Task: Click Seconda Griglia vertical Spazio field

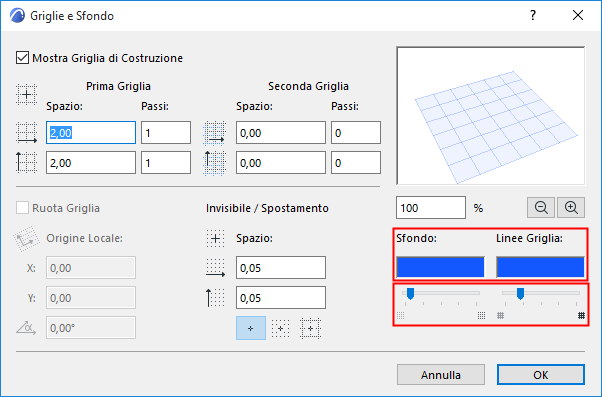Action: coord(281,163)
